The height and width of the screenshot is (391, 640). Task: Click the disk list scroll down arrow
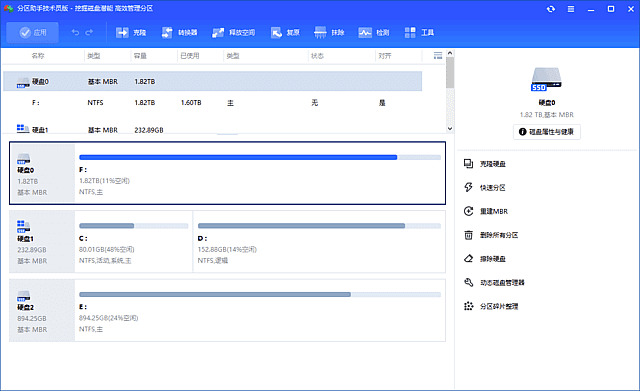coord(450,128)
